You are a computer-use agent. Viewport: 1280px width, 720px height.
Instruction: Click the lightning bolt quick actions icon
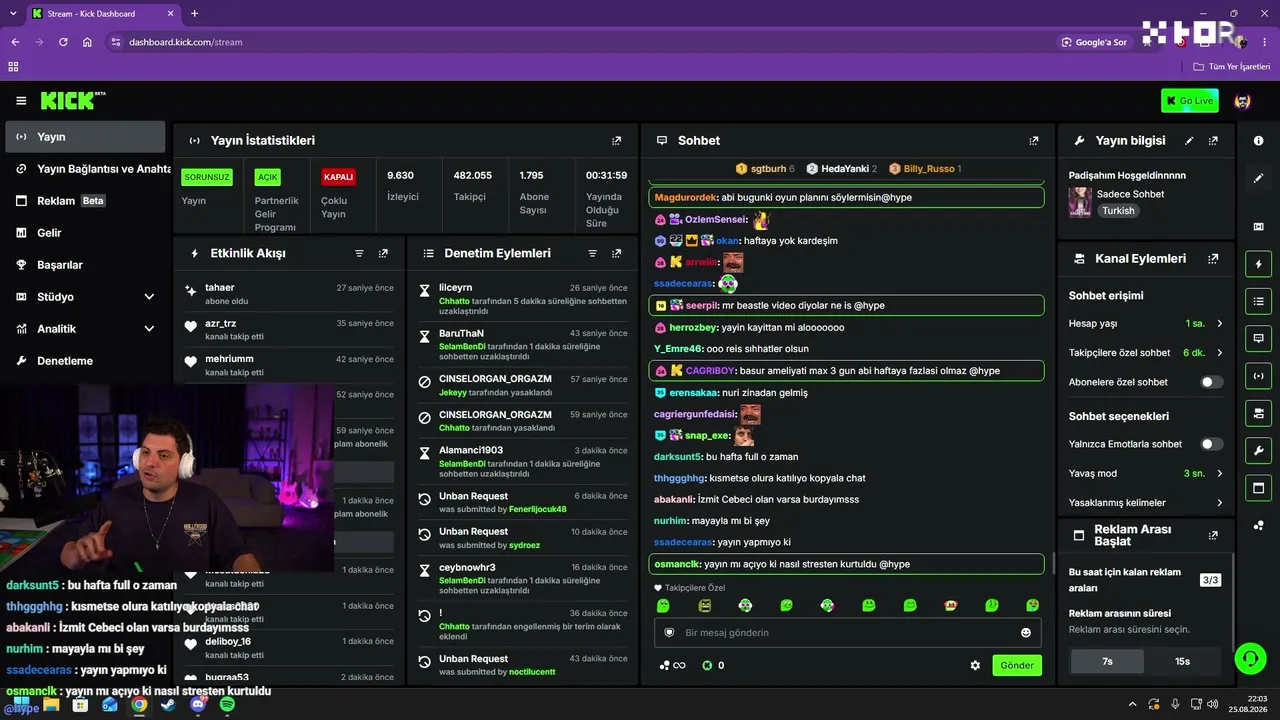[1258, 265]
